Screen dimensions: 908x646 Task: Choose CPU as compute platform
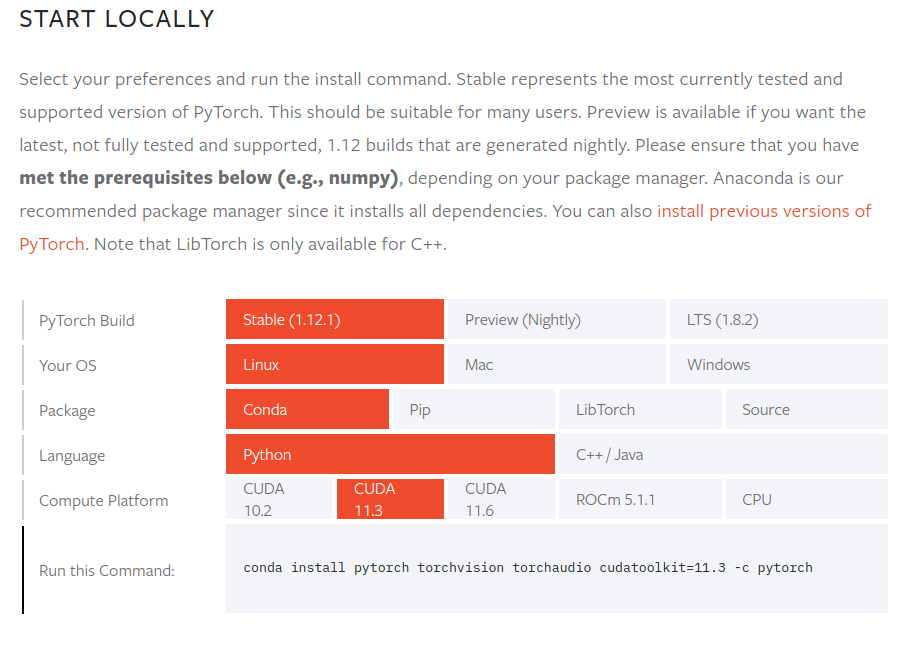click(x=805, y=499)
